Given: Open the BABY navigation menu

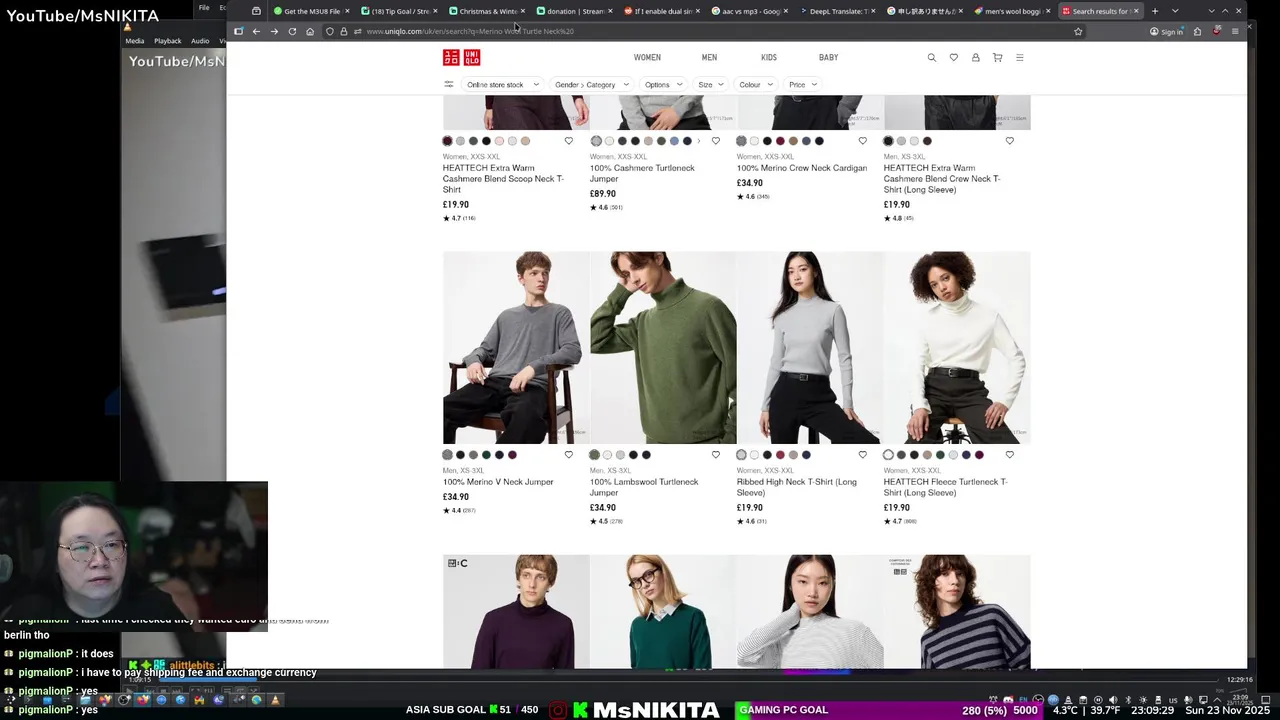Looking at the screenshot, I should tap(828, 57).
